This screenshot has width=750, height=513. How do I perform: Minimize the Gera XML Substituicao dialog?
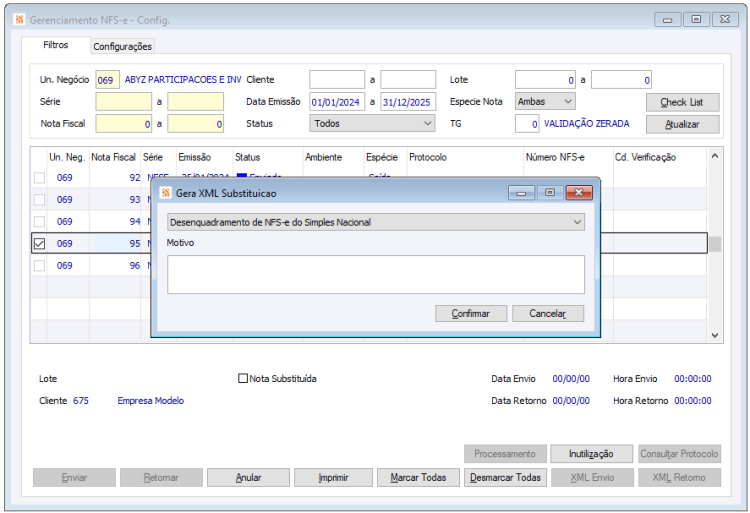coord(521,193)
